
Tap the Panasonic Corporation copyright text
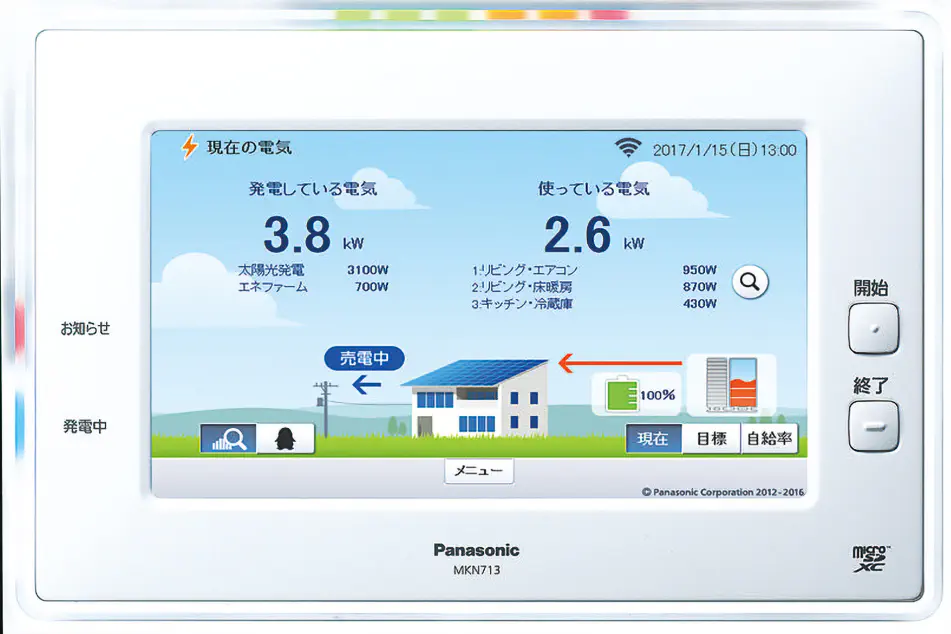pyautogui.click(x=723, y=492)
